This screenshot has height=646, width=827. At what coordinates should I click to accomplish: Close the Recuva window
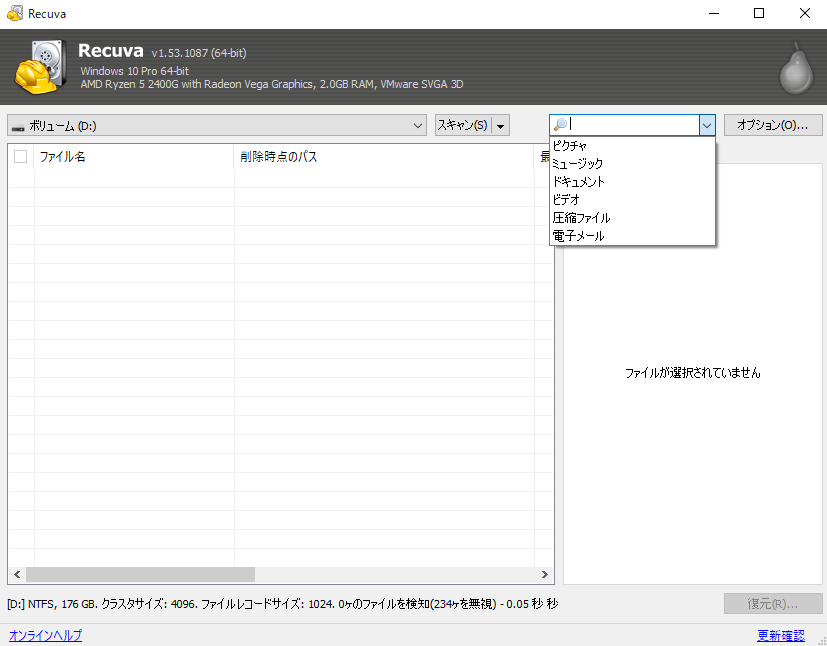805,14
